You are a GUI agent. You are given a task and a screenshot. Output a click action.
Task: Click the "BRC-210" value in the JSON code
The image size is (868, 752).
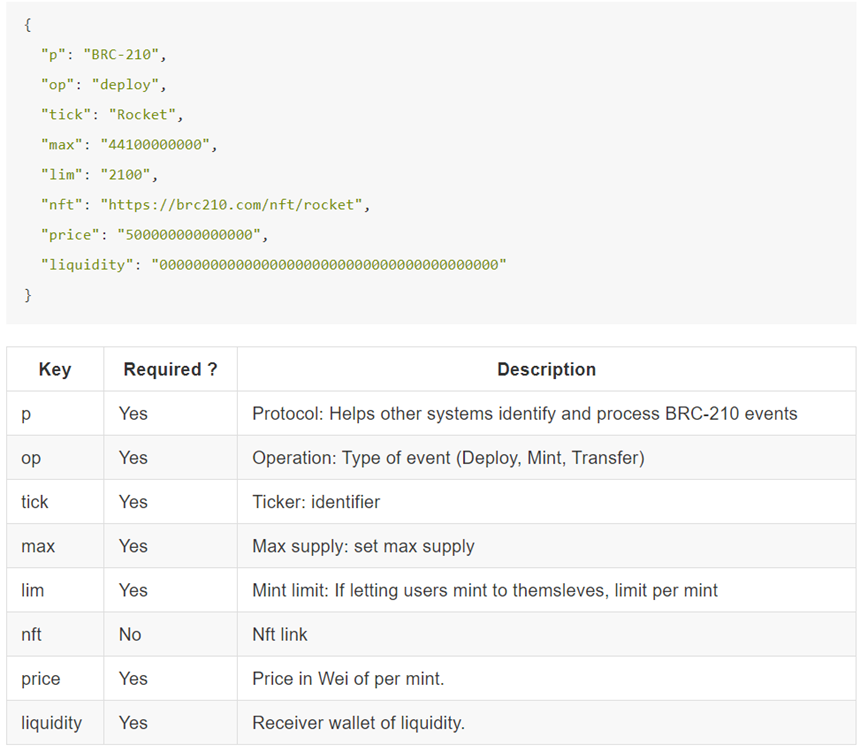(126, 55)
